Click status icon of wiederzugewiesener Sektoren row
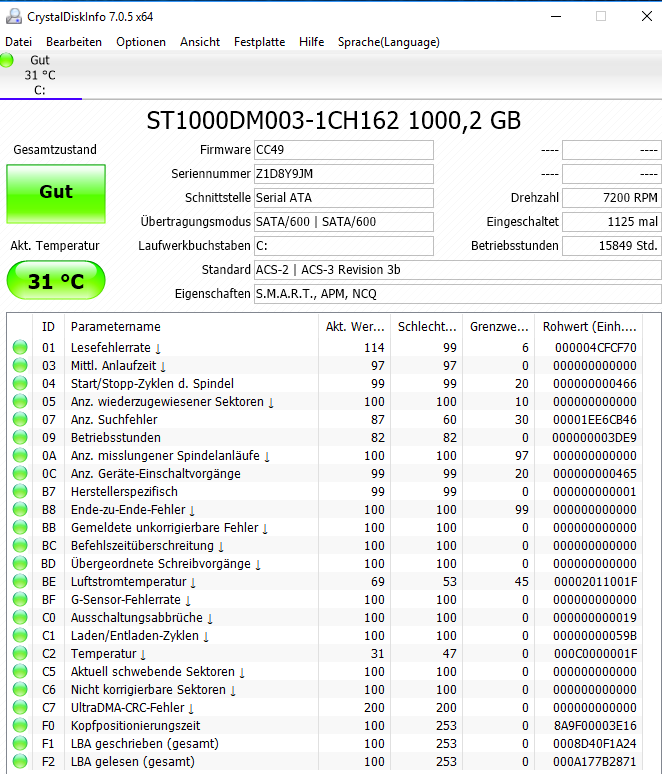 click(20, 401)
